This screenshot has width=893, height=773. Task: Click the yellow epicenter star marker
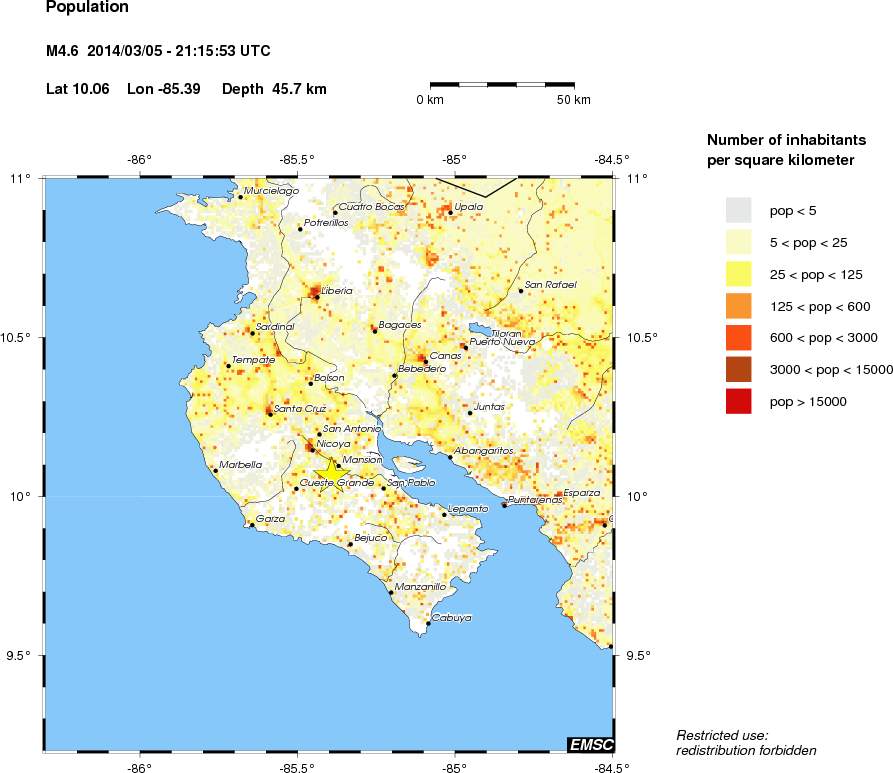tap(331, 475)
